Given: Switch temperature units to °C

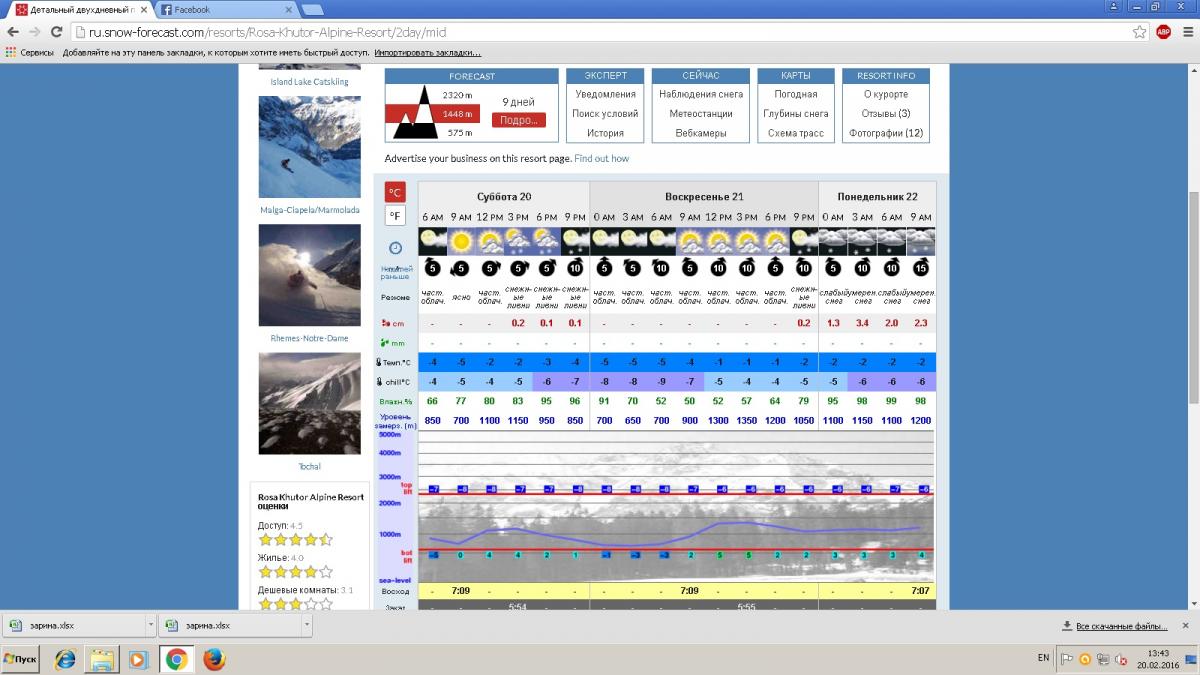Looking at the screenshot, I should [396, 193].
